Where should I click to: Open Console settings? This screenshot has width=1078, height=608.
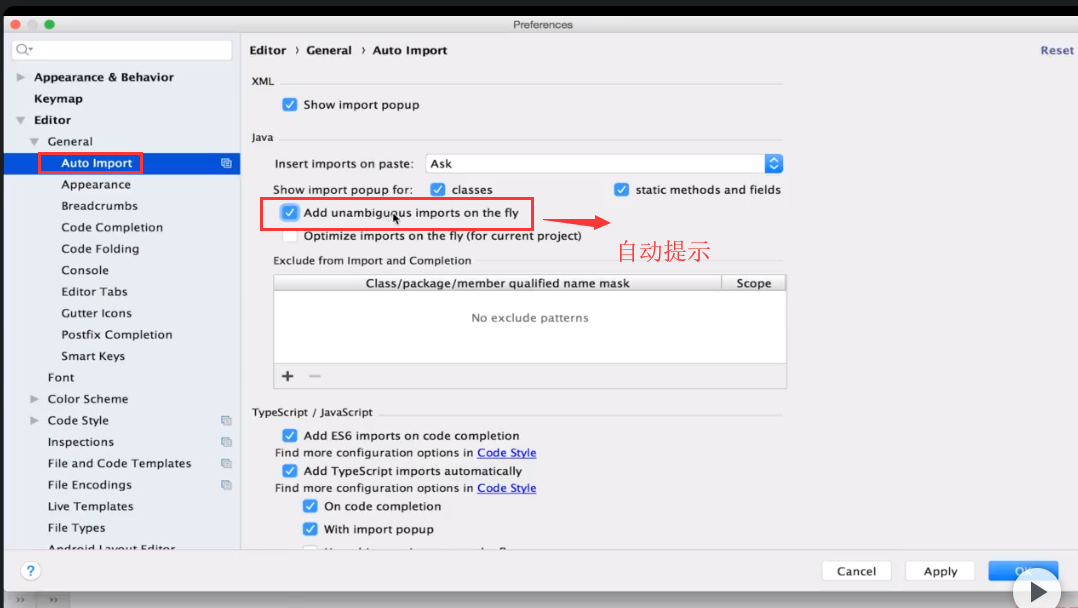[85, 270]
